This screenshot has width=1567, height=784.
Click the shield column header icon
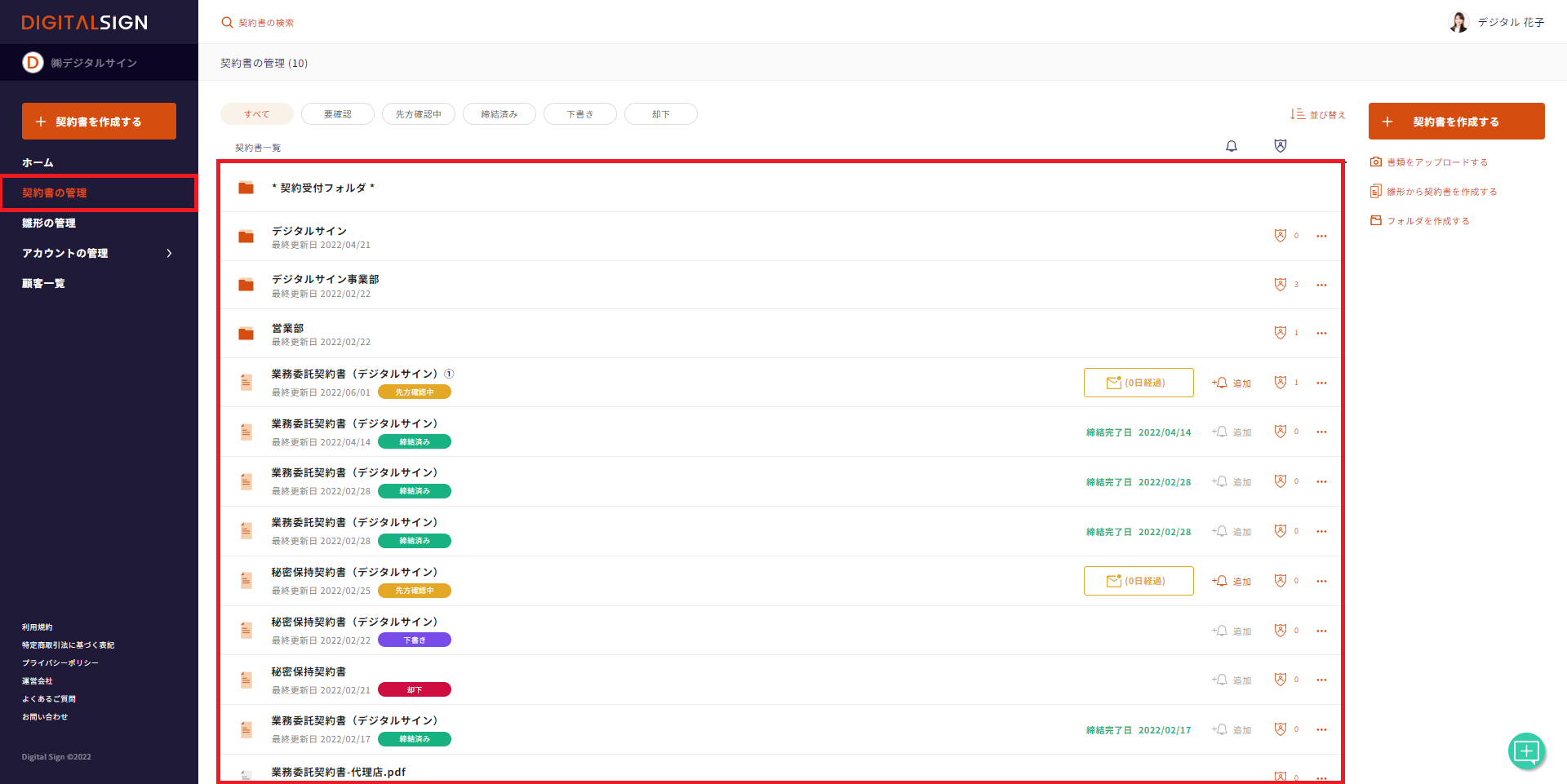coord(1281,146)
